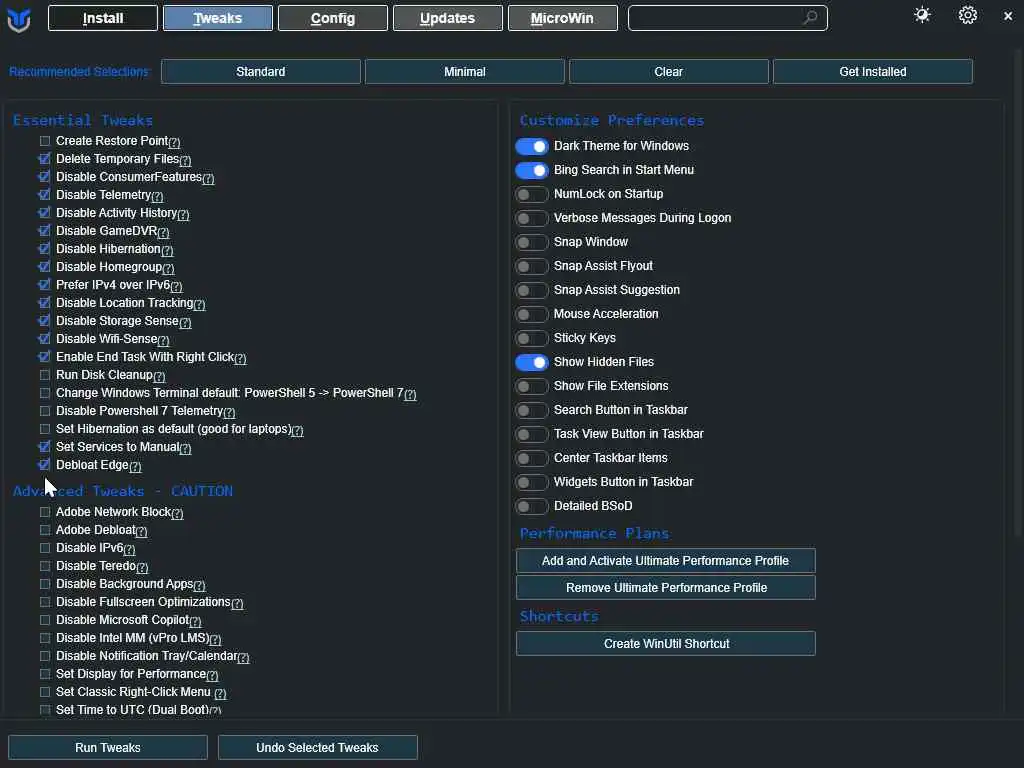This screenshot has height=768, width=1024.
Task: Enable NumLock on Startup toggle
Action: pos(532,194)
